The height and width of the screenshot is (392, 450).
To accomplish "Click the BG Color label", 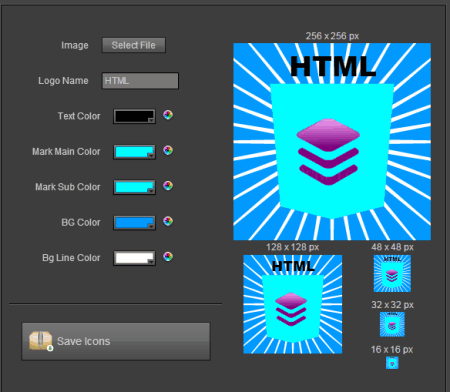I will pos(81,222).
